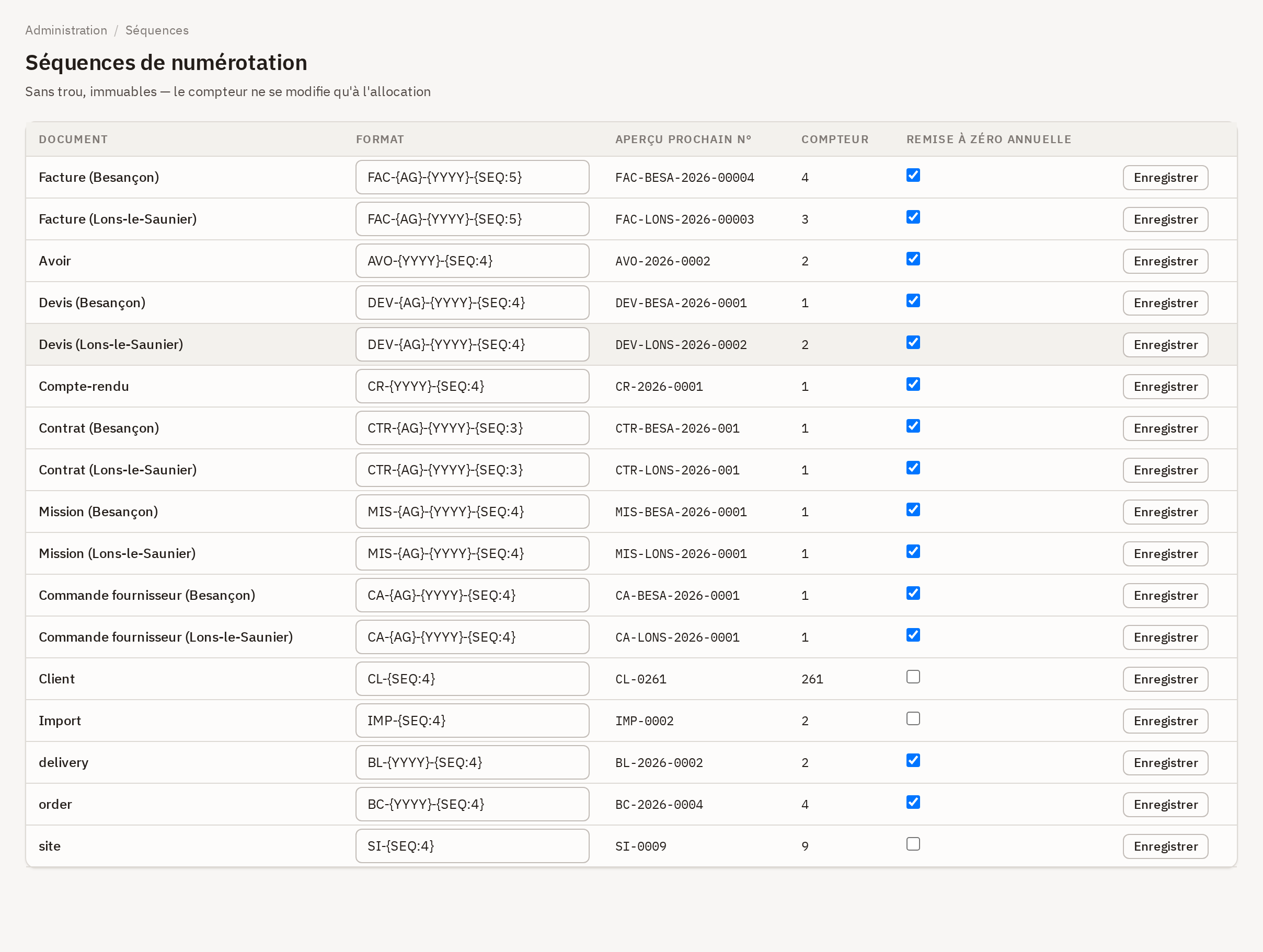1263x952 pixels.
Task: Uncheck annual reset for delivery row
Action: 913,760
